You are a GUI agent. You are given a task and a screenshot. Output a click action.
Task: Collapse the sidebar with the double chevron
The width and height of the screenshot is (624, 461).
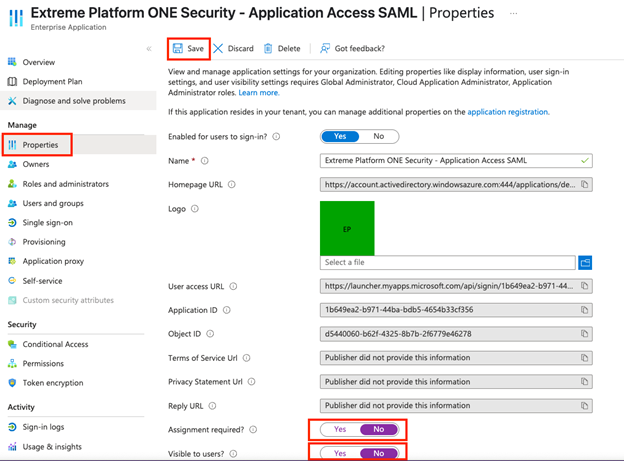click(149, 49)
